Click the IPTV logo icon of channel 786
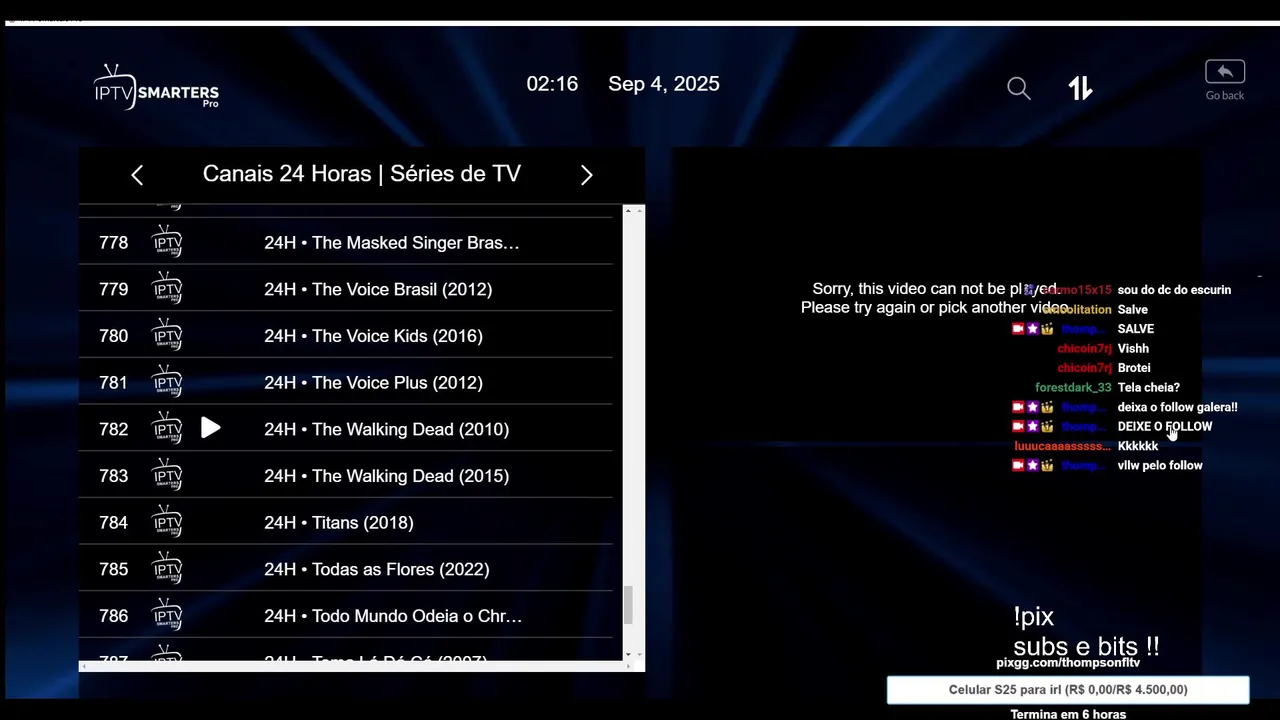Screen dimensions: 1280x720 click(167, 616)
